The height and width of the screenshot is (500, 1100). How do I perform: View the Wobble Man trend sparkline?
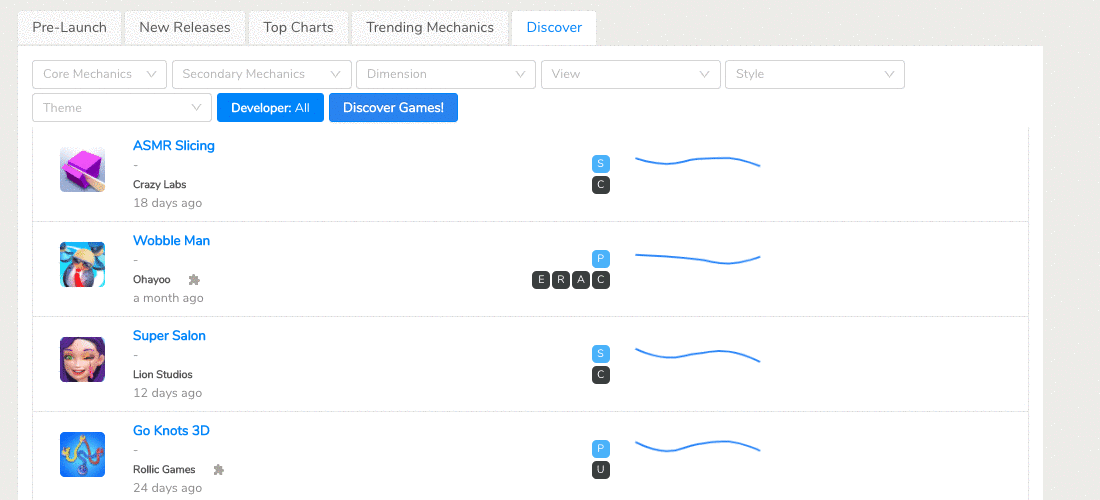(x=697, y=259)
